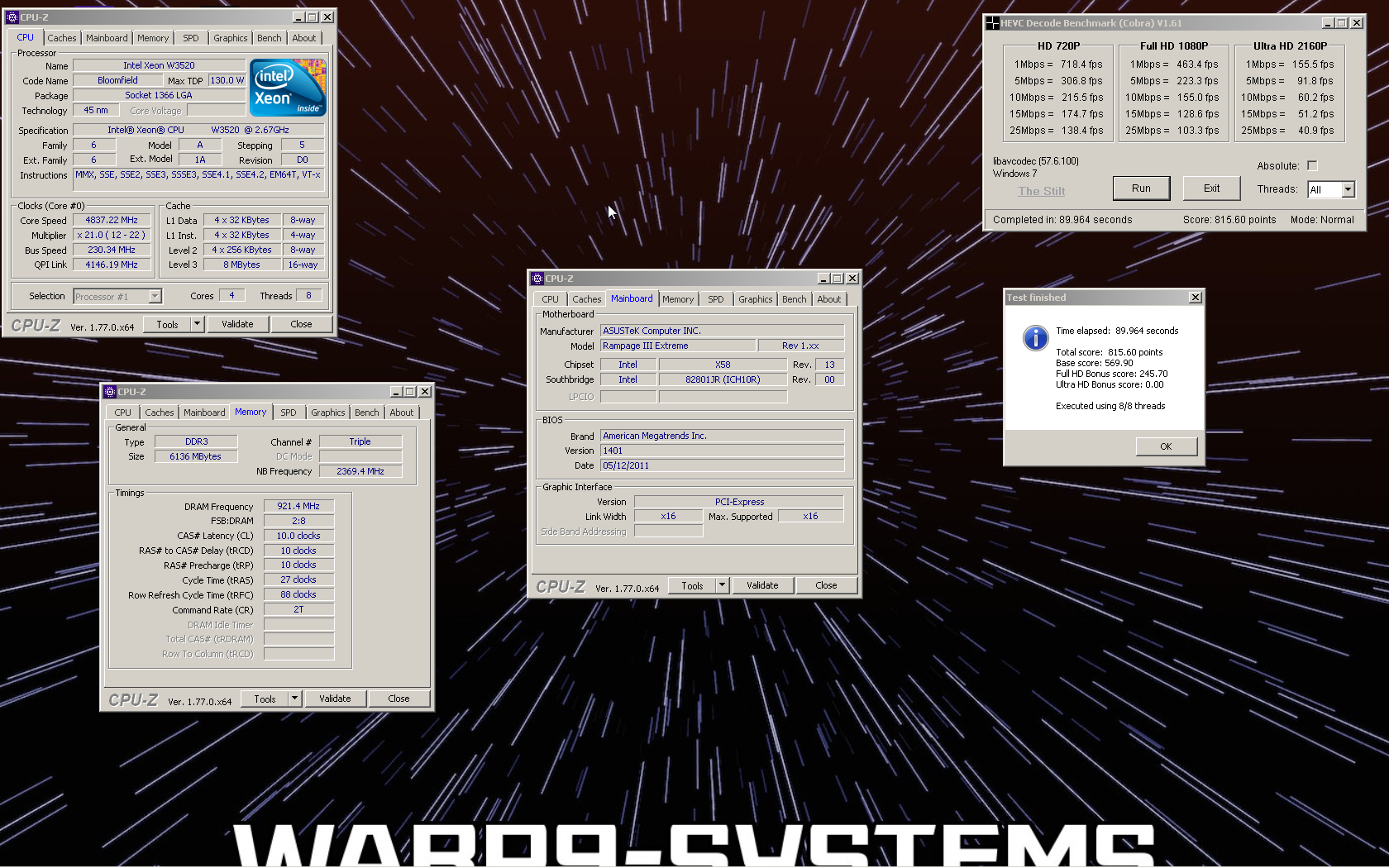Select CPU tab in Memory window

(123, 413)
